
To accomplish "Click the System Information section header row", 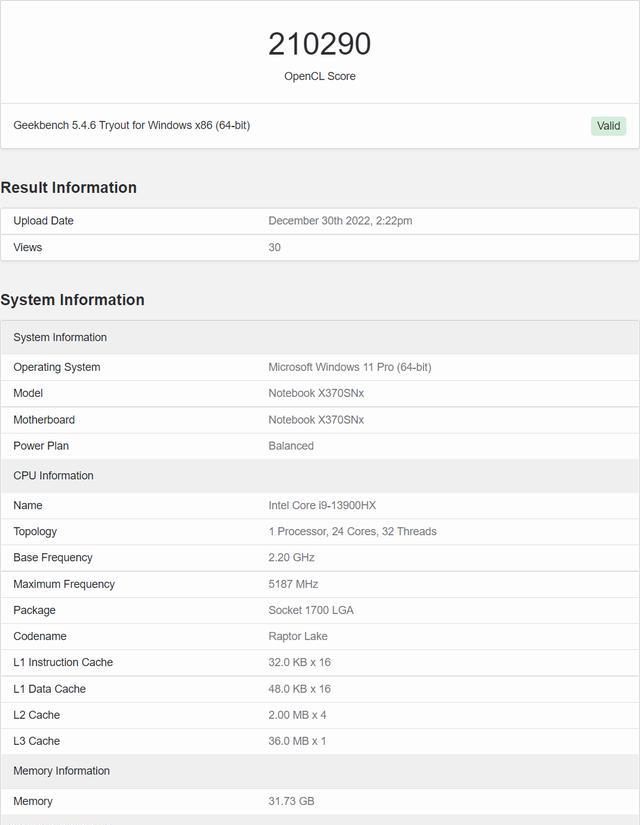I will coord(319,337).
